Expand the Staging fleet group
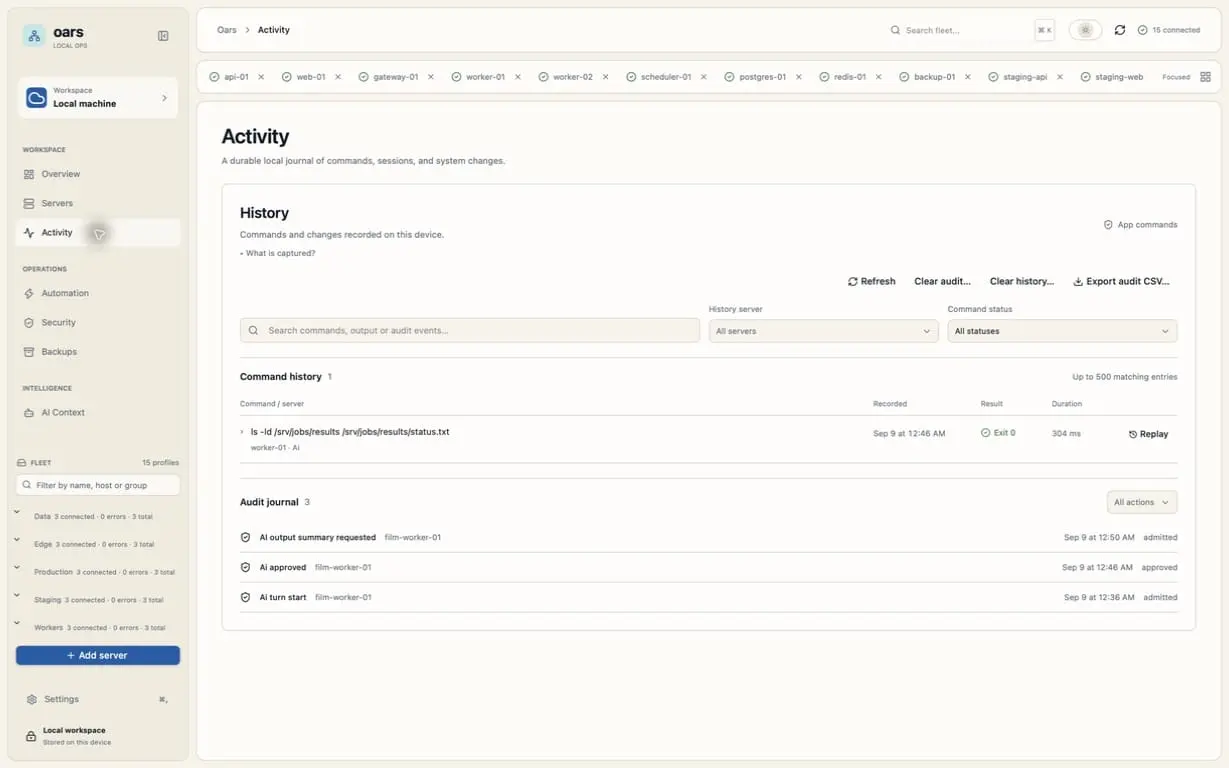1229x768 pixels. click(17, 596)
